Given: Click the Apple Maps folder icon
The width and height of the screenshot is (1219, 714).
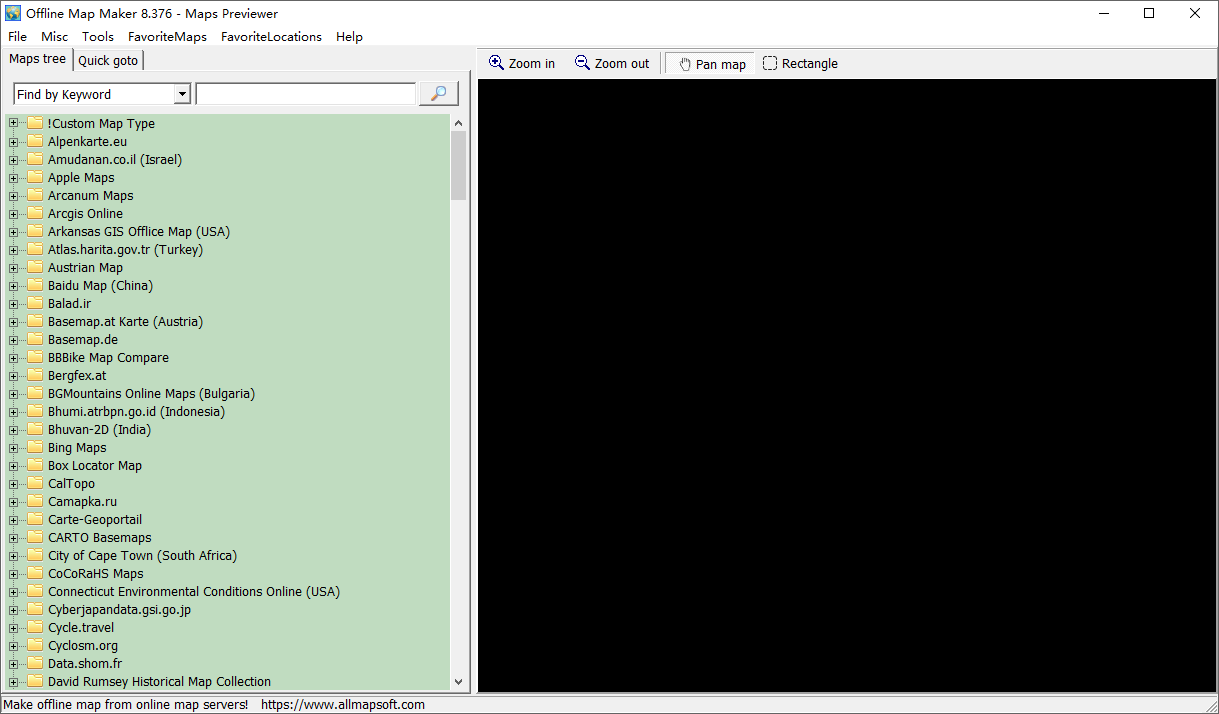Looking at the screenshot, I should point(35,178).
